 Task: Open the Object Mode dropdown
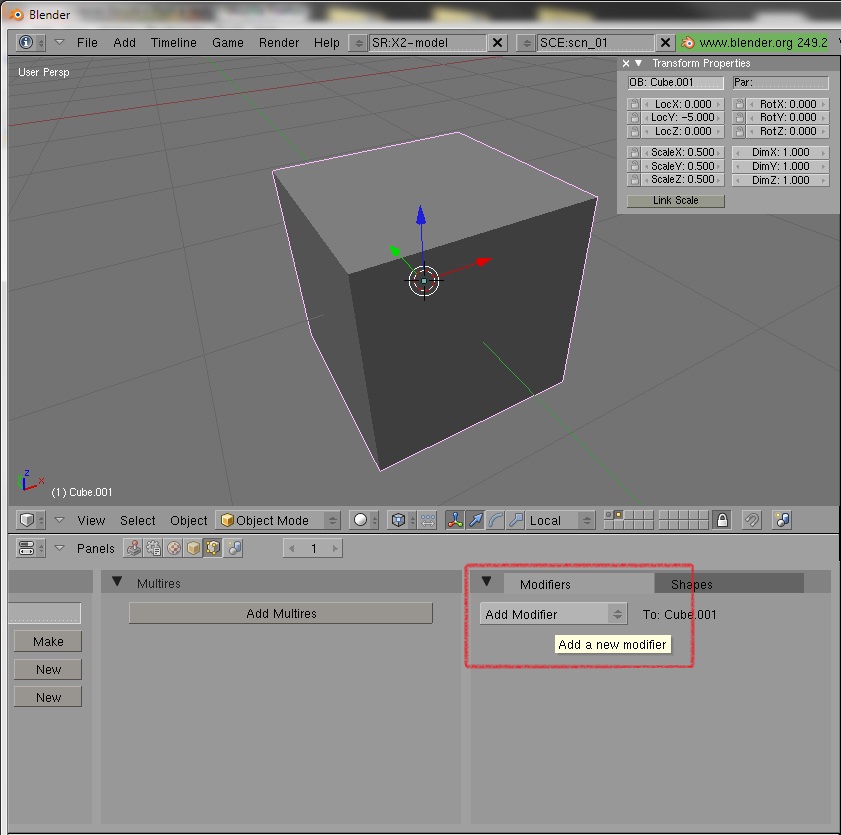[x=279, y=520]
